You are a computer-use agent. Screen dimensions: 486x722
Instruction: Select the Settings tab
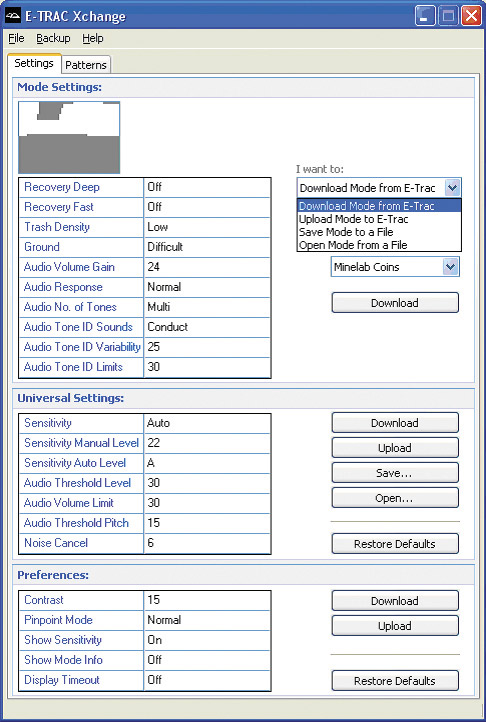pyautogui.click(x=34, y=64)
